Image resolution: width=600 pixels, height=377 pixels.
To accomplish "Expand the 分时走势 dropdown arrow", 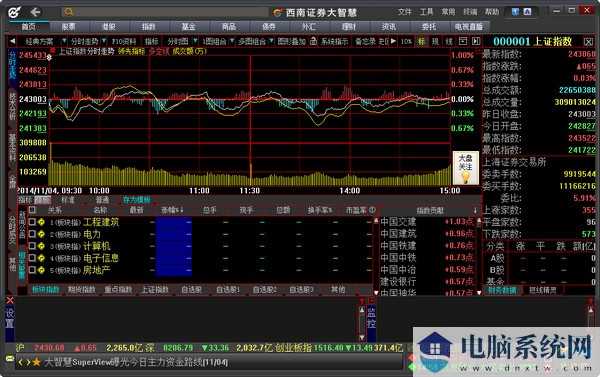I will 104,41.
